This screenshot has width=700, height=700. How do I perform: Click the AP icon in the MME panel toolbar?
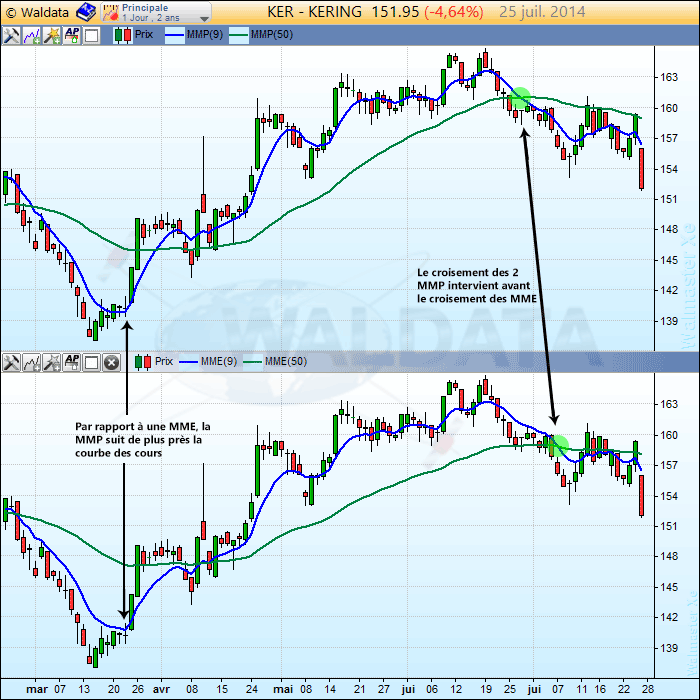coord(71,362)
